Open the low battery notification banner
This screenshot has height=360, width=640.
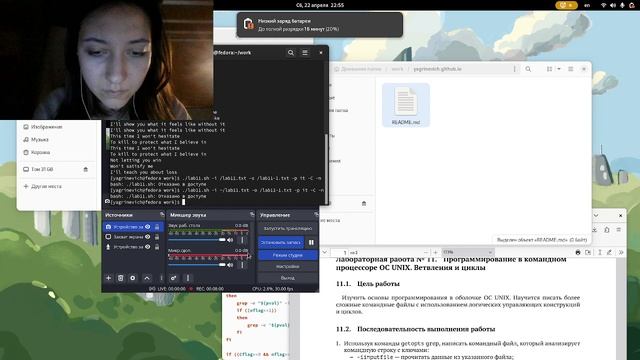[x=320, y=24]
